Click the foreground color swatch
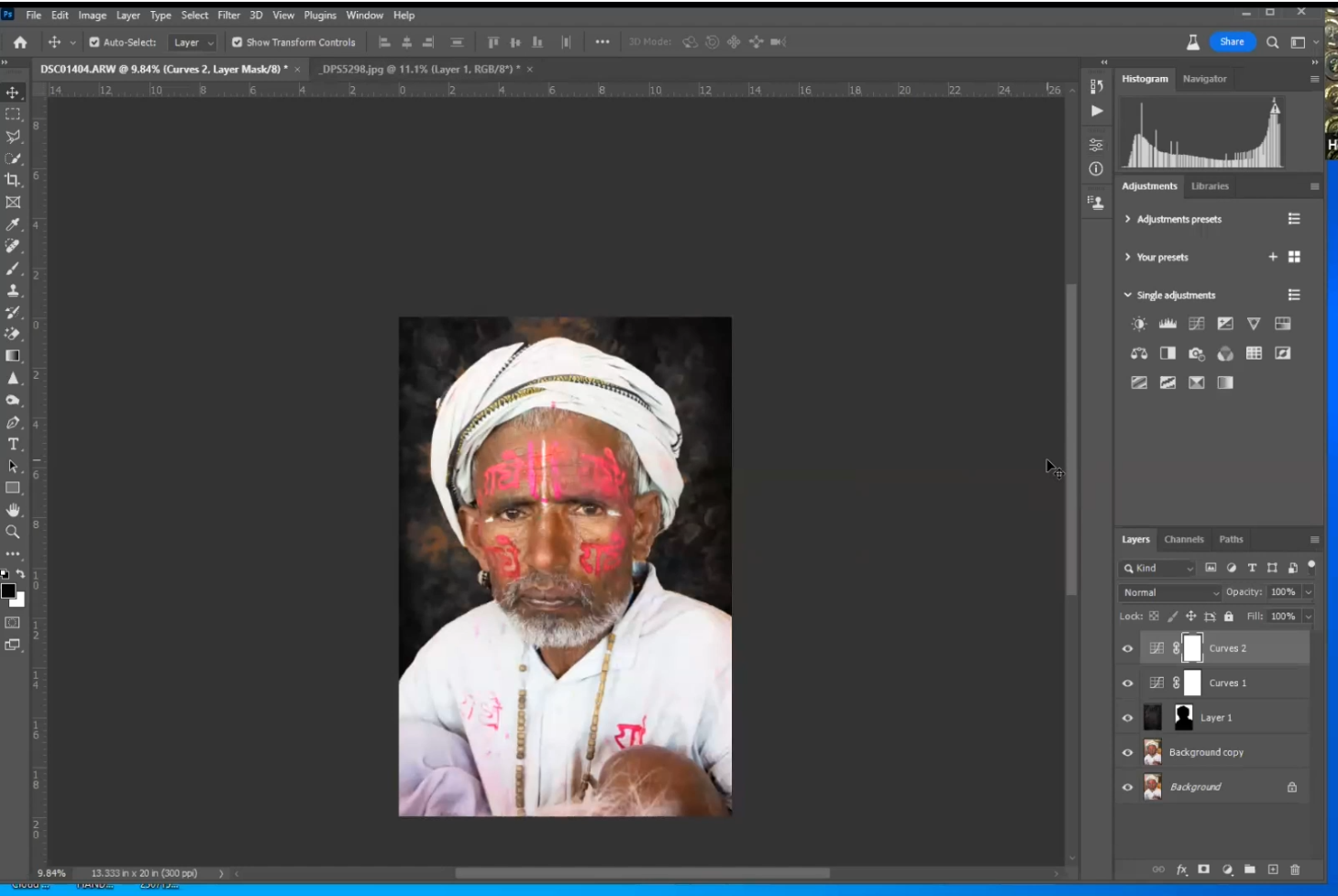This screenshot has width=1338, height=896. pyautogui.click(x=8, y=592)
